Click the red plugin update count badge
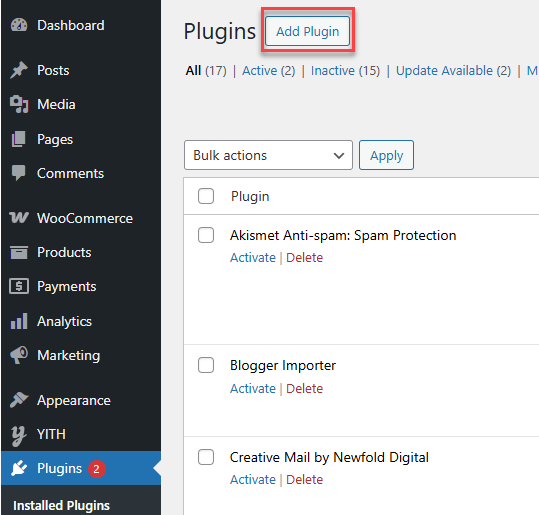The height and width of the screenshot is (515, 539). tap(97, 469)
